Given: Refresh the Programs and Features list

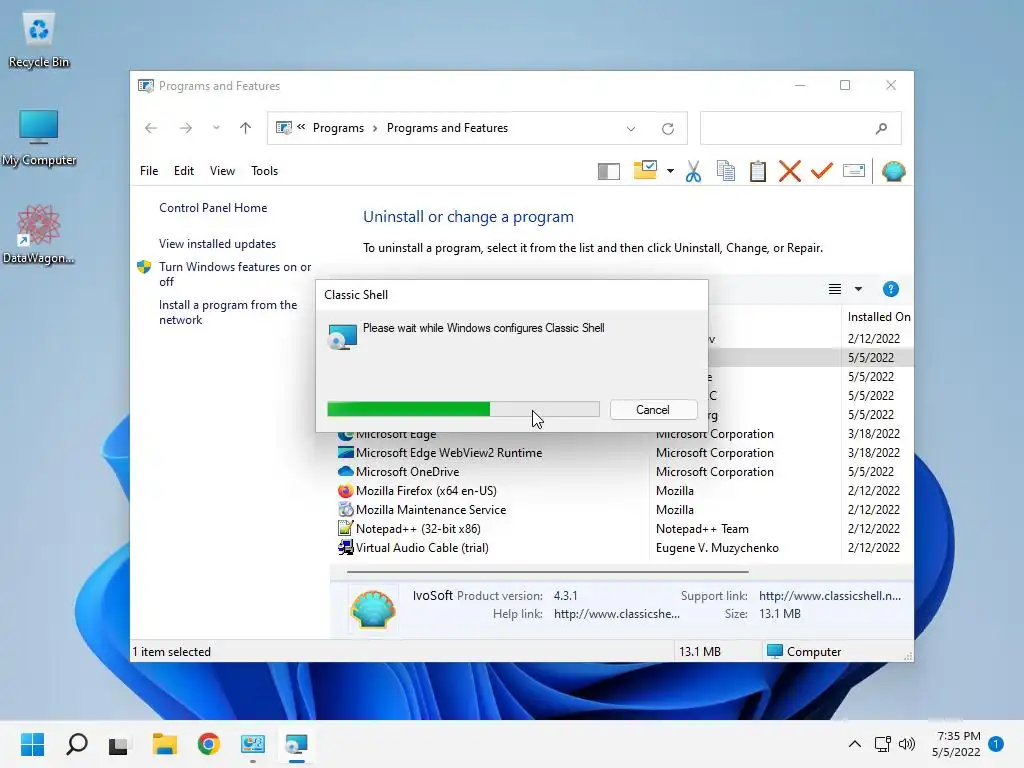Looking at the screenshot, I should click(667, 129).
